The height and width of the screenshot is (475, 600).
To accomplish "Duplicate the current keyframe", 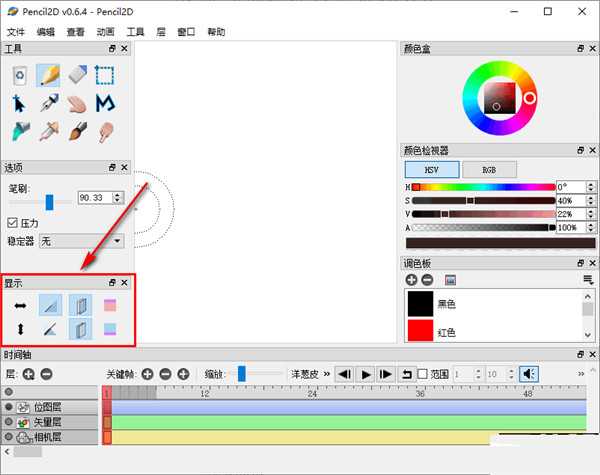I will (183, 374).
